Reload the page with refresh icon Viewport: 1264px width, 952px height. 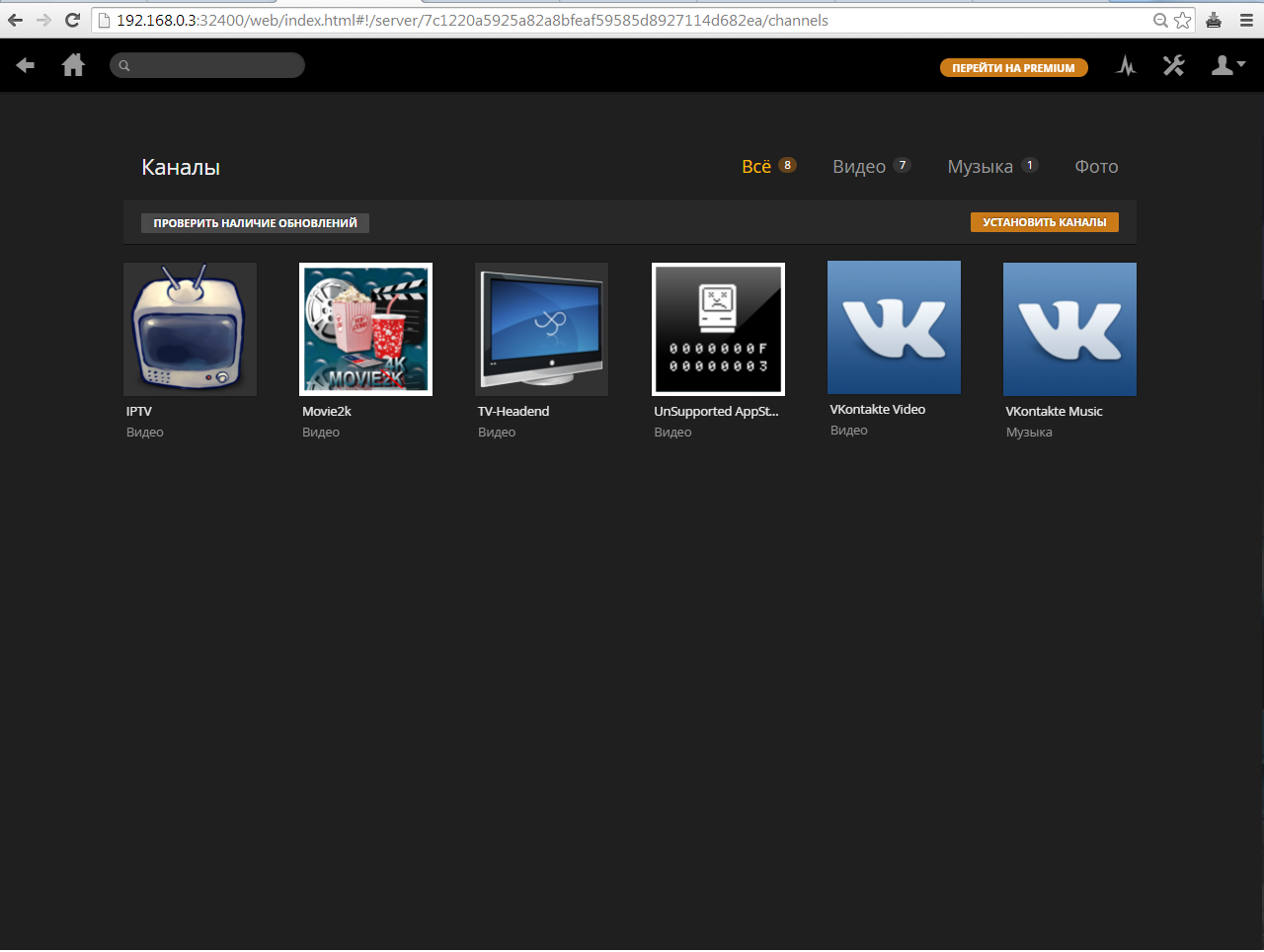pos(72,20)
